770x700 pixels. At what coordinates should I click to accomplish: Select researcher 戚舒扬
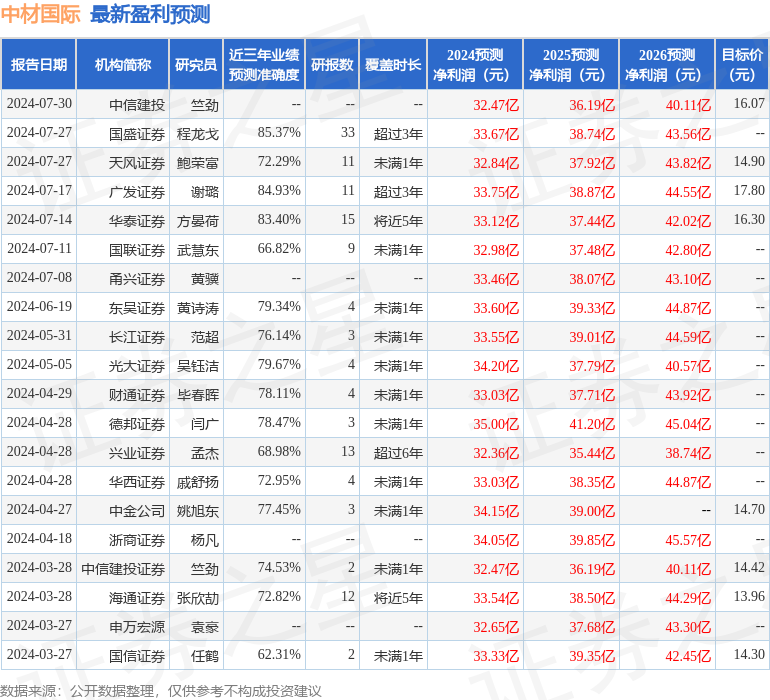tap(197, 481)
